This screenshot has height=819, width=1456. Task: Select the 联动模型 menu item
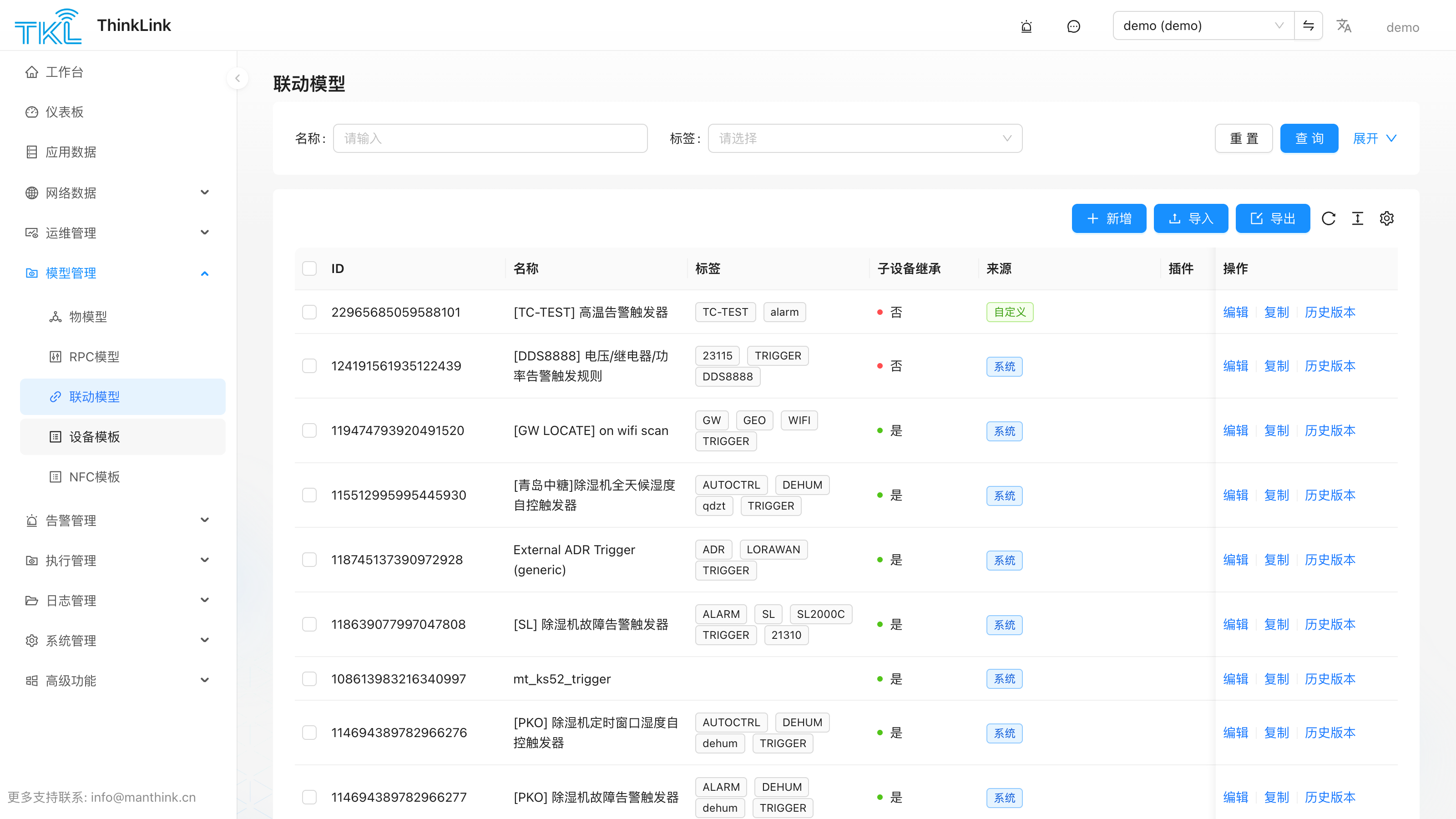click(123, 397)
